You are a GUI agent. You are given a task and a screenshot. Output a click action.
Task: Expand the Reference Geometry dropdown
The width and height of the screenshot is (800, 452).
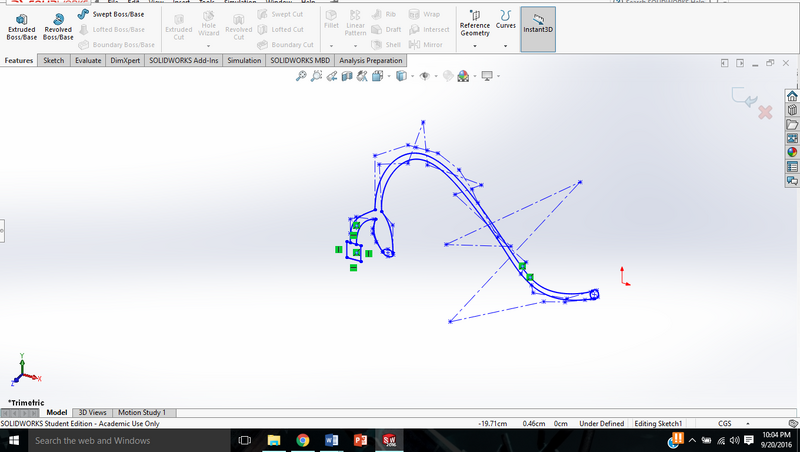pyautogui.click(x=475, y=27)
